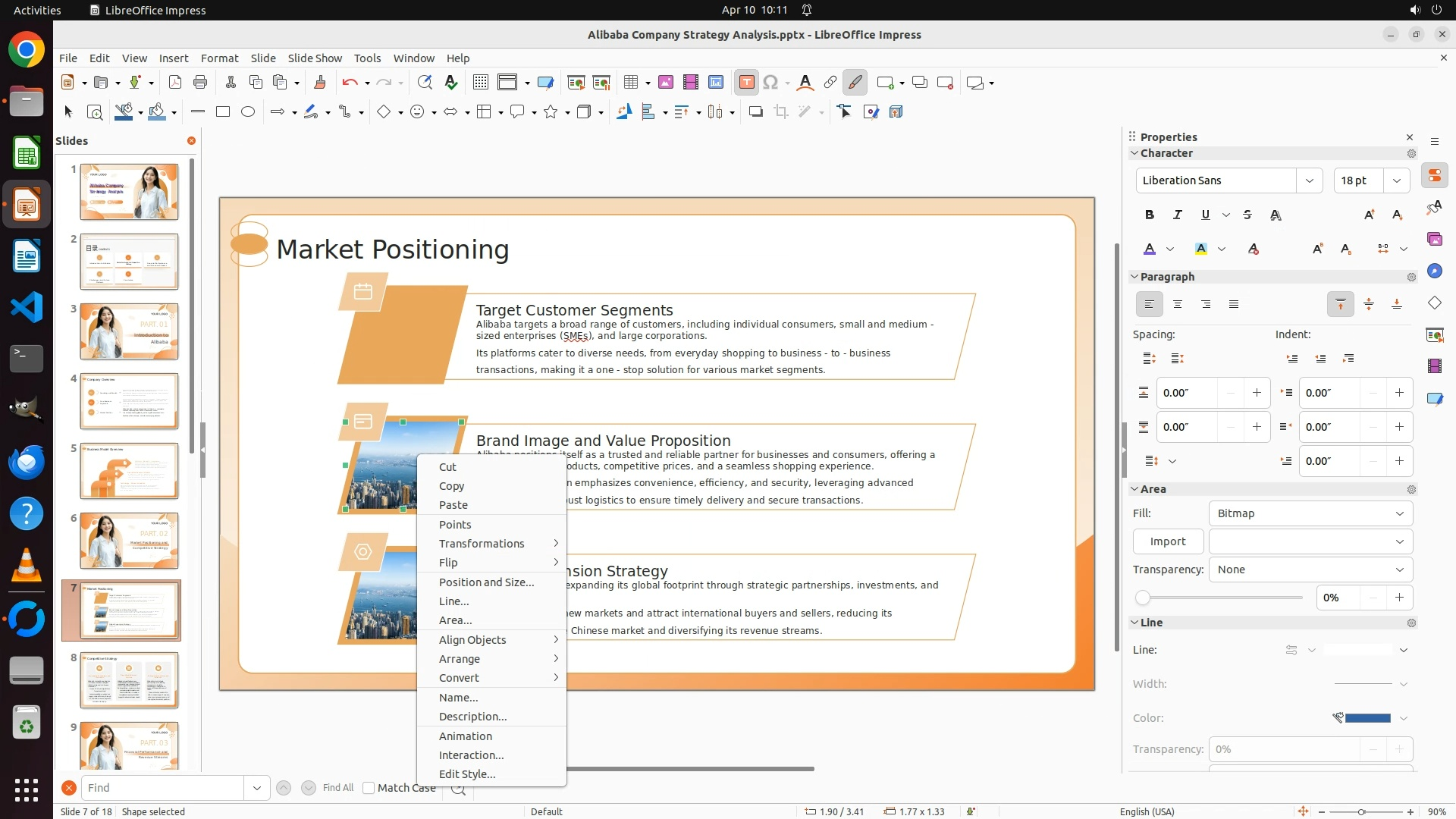
Task: Click the Area transparency slider handle
Action: (1143, 598)
